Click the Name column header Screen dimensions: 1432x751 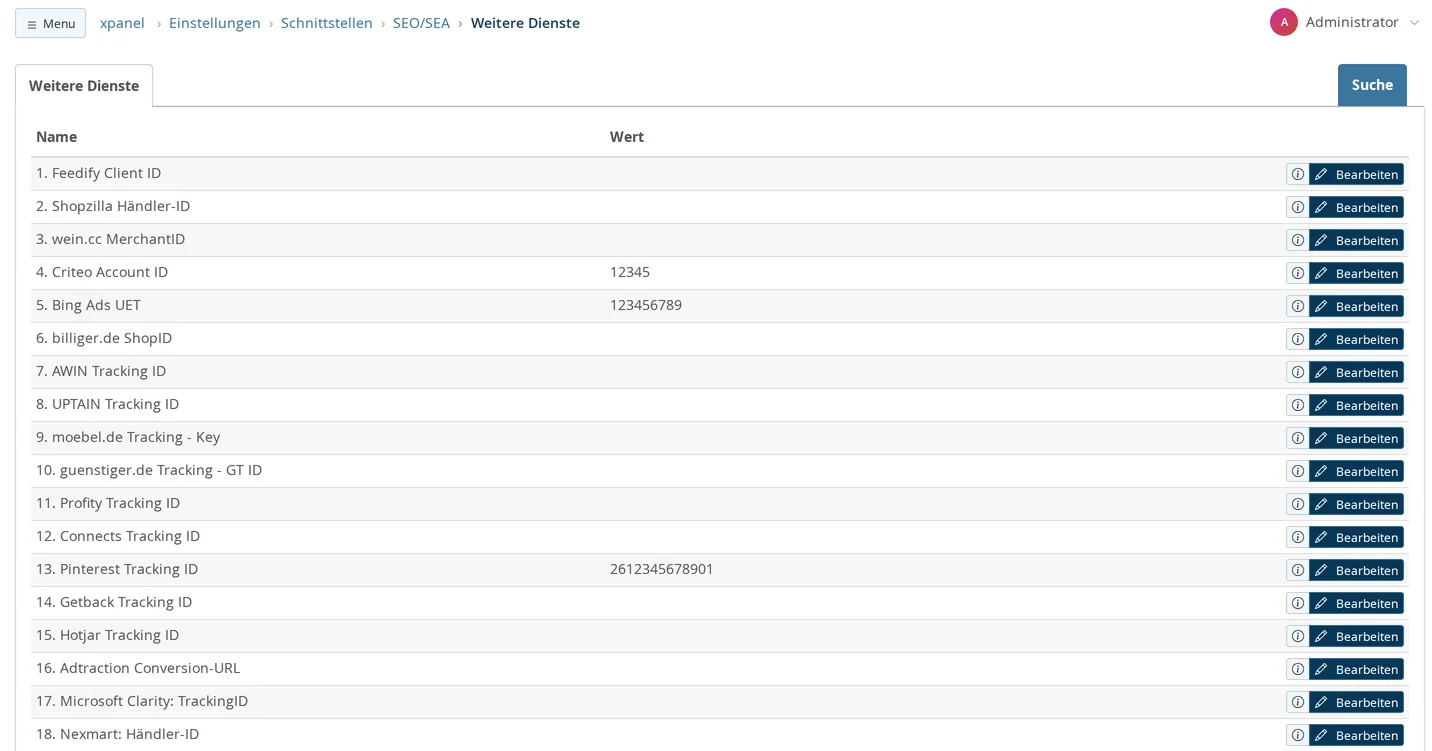click(56, 137)
